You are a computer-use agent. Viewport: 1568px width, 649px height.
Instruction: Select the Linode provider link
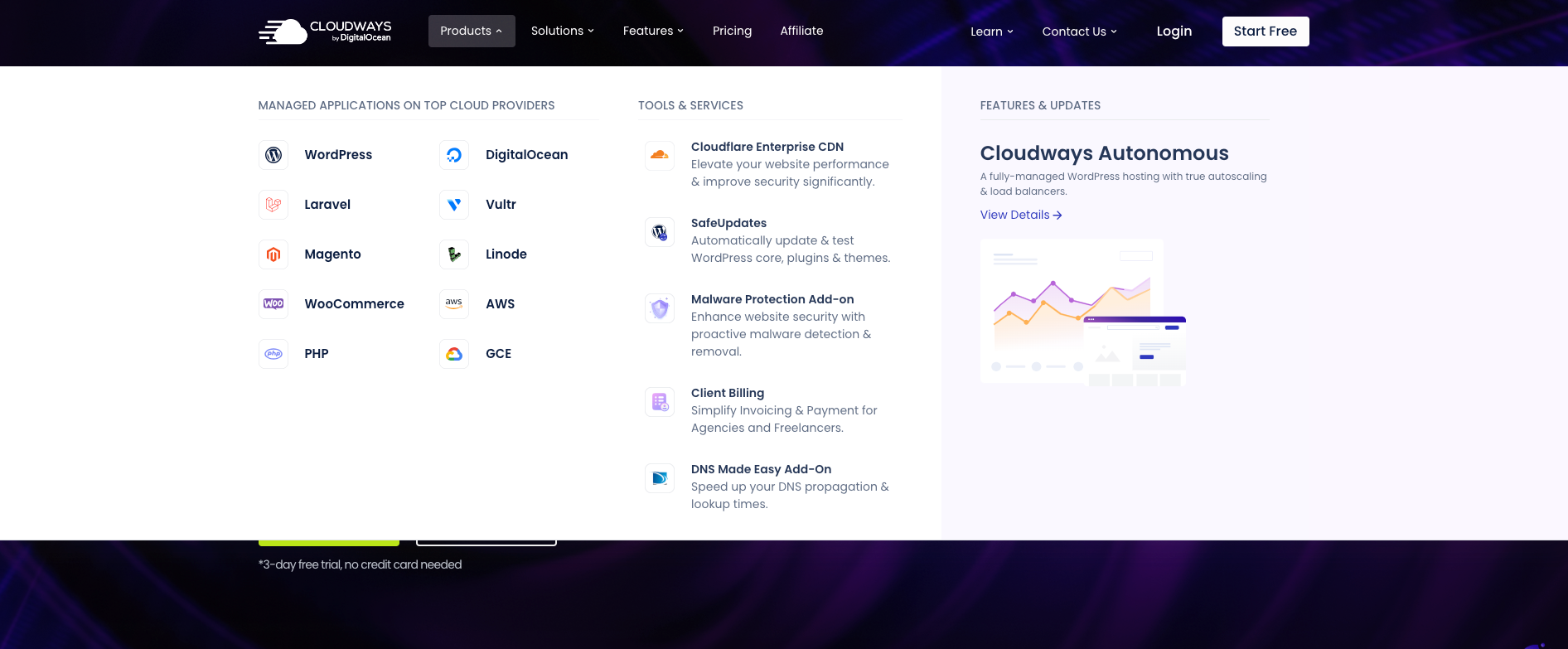point(506,254)
